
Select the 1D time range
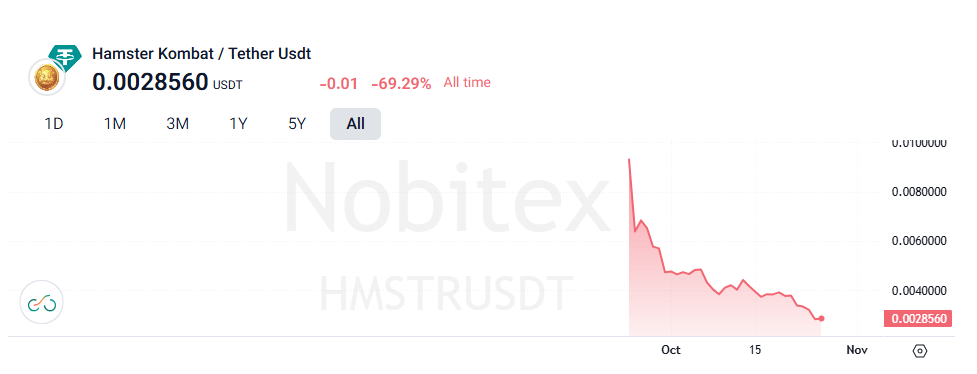coord(54,124)
